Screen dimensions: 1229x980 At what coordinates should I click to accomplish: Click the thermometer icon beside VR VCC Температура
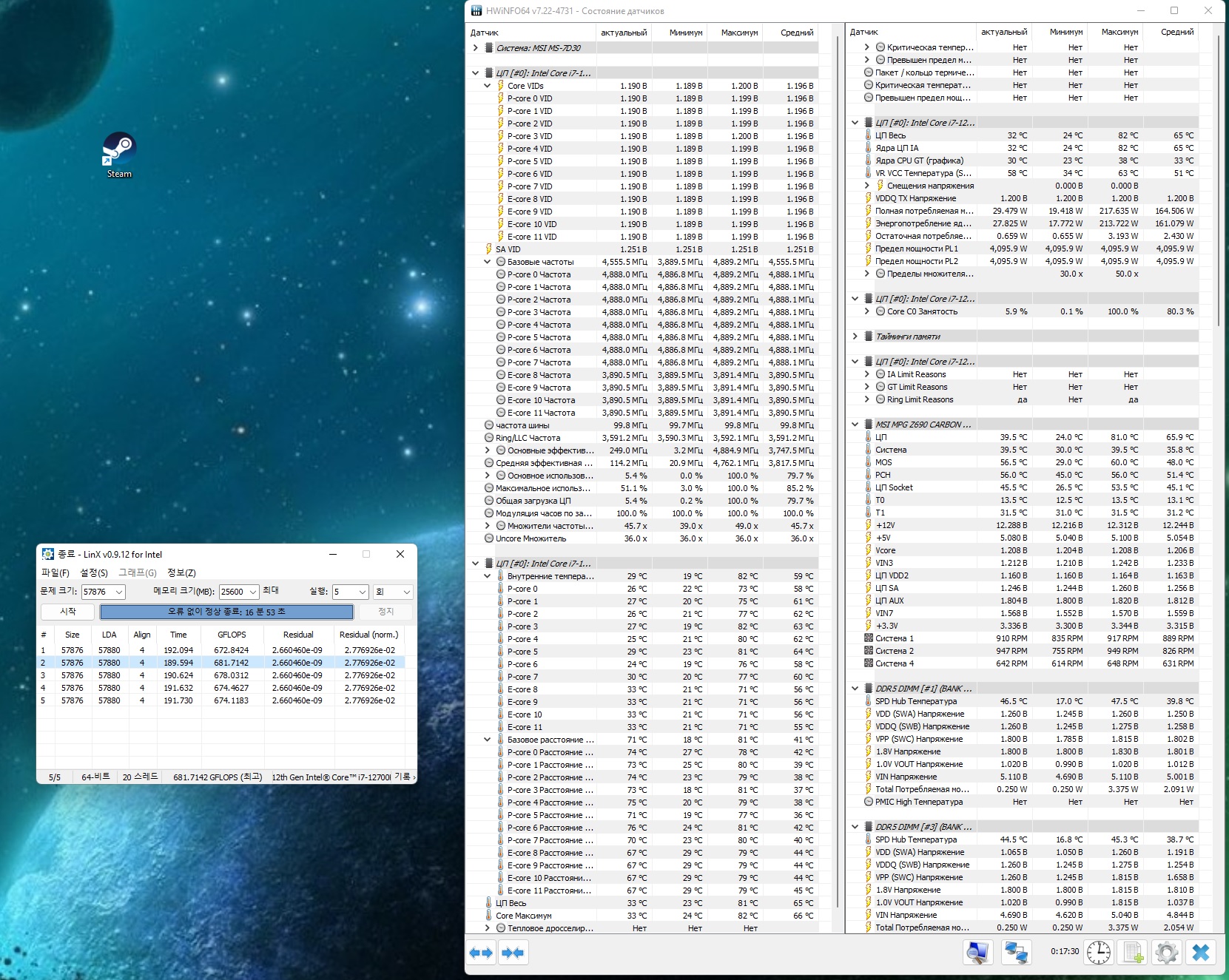[x=869, y=173]
